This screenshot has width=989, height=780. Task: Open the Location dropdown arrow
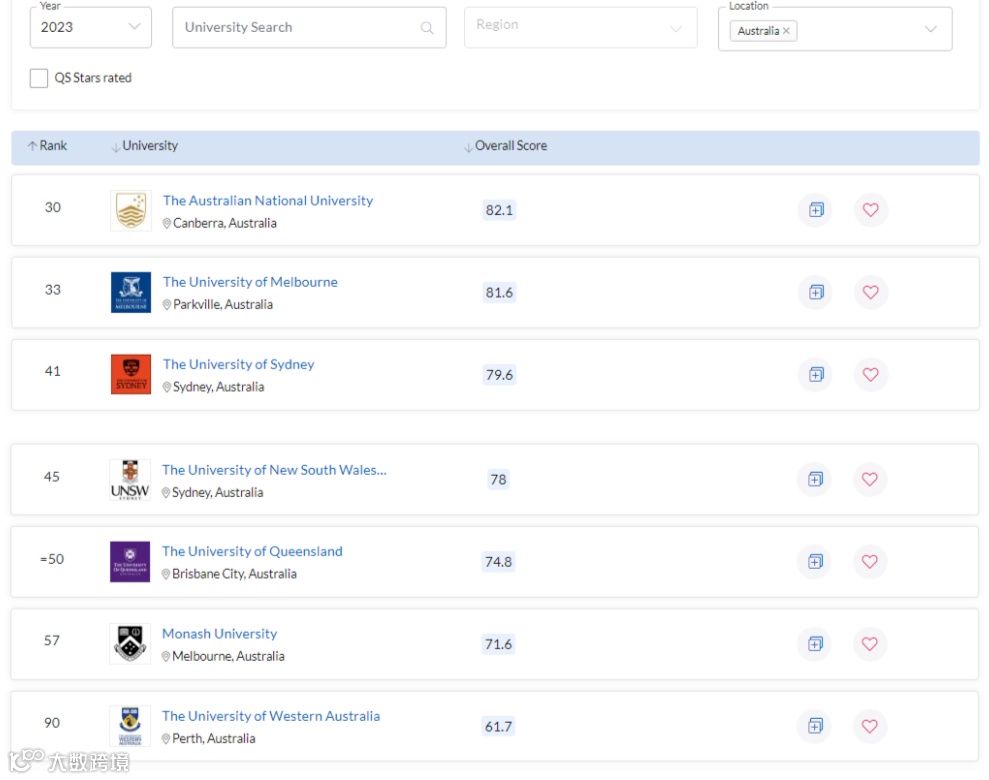(931, 30)
